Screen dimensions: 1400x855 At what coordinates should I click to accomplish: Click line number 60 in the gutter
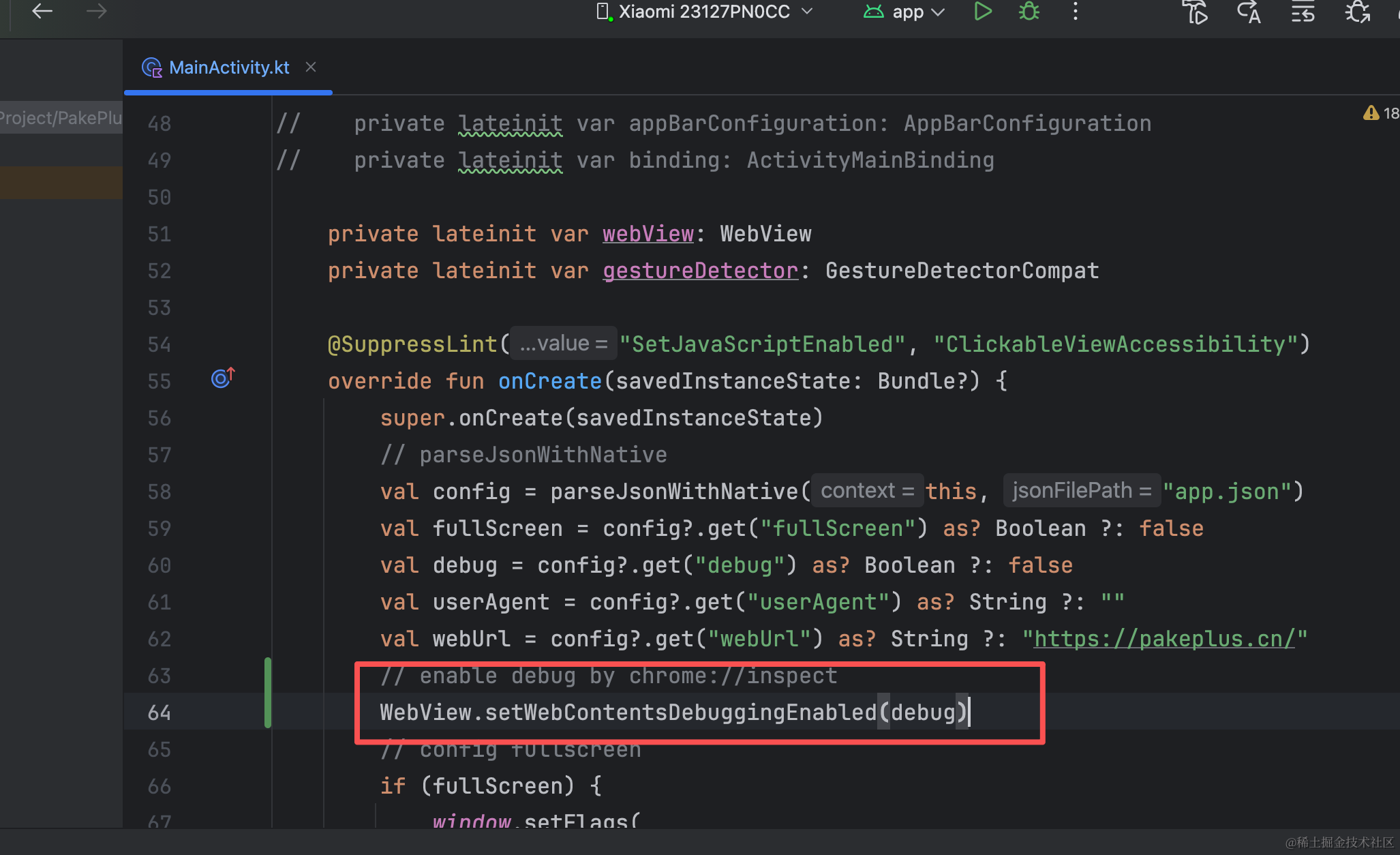[159, 565]
